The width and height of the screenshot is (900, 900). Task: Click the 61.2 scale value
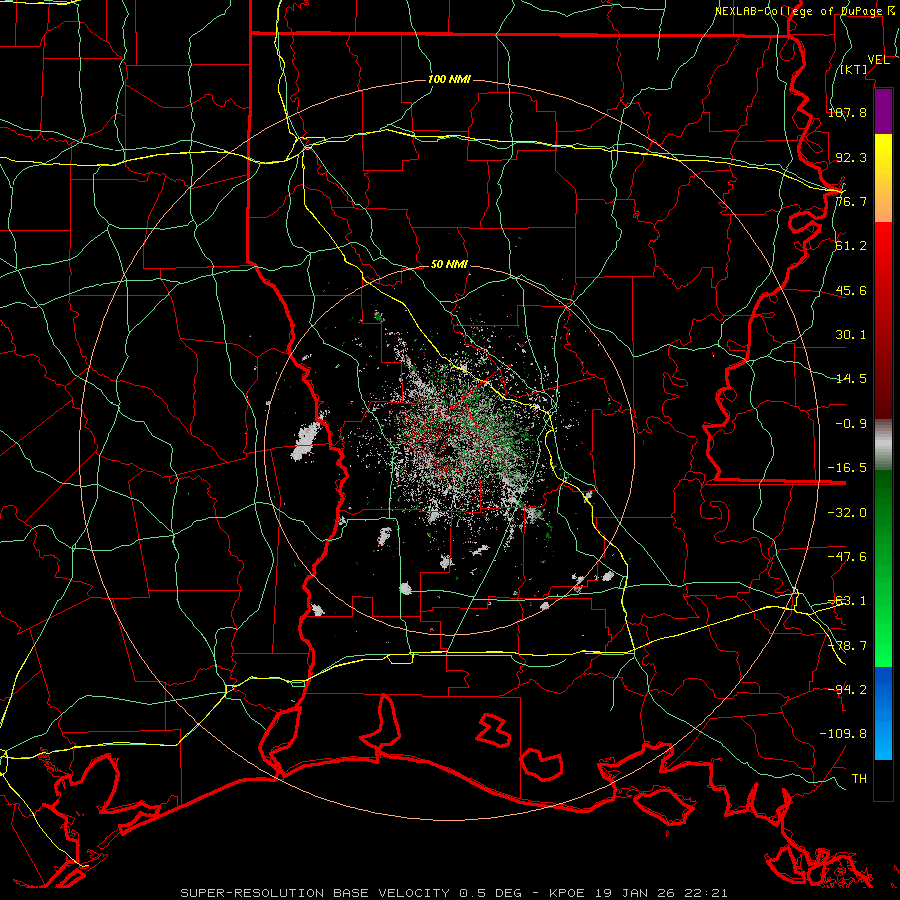[851, 246]
